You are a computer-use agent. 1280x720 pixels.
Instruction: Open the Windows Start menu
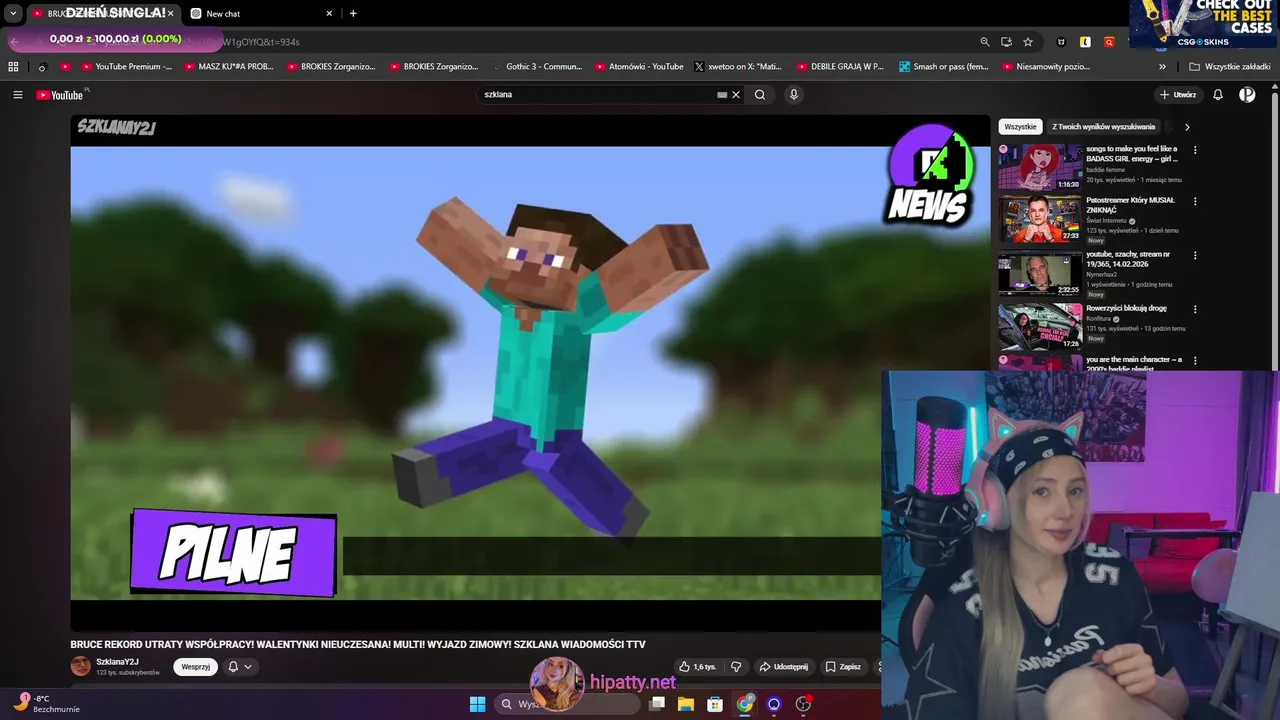coord(477,704)
